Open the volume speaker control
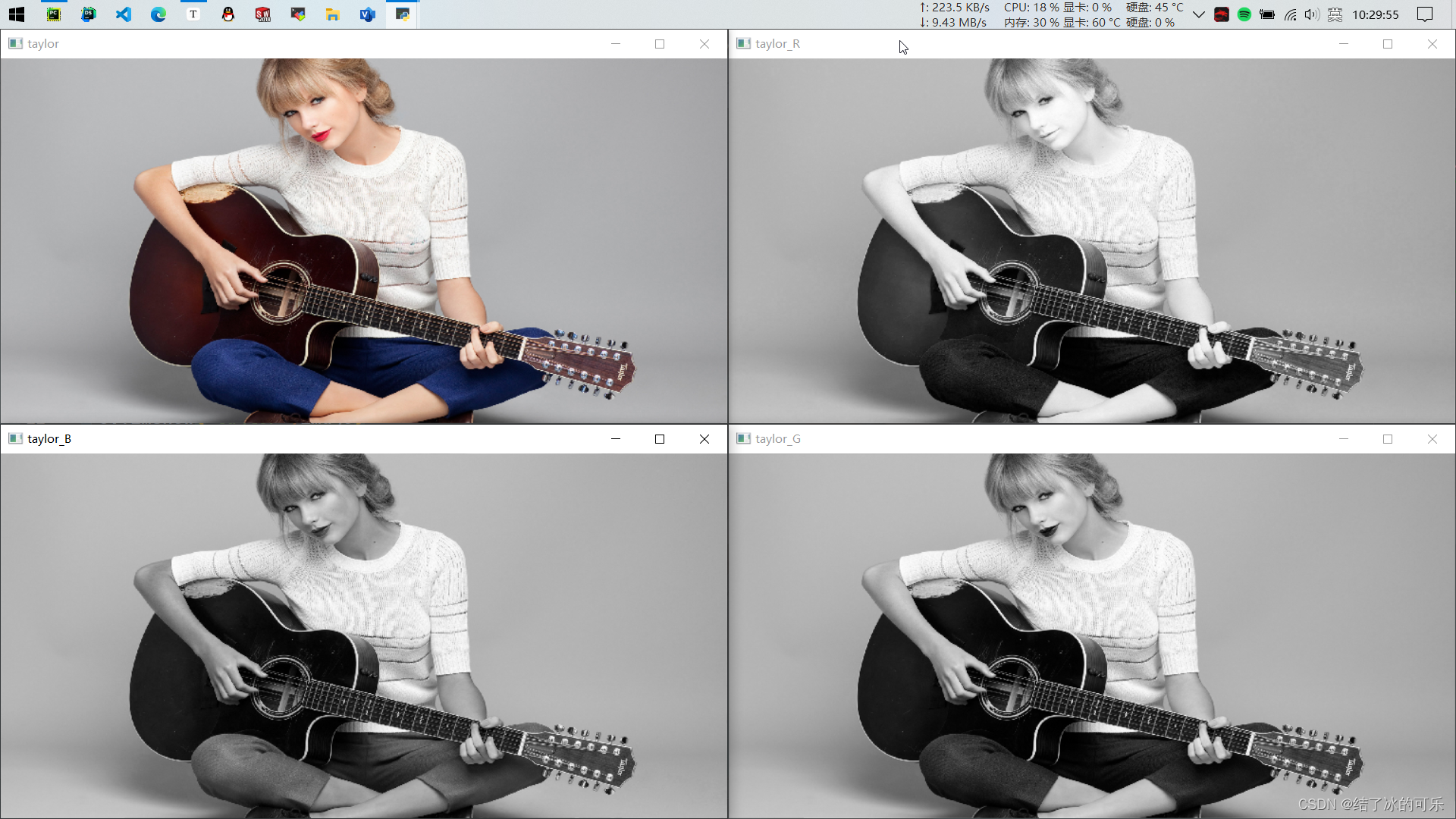 click(1312, 14)
